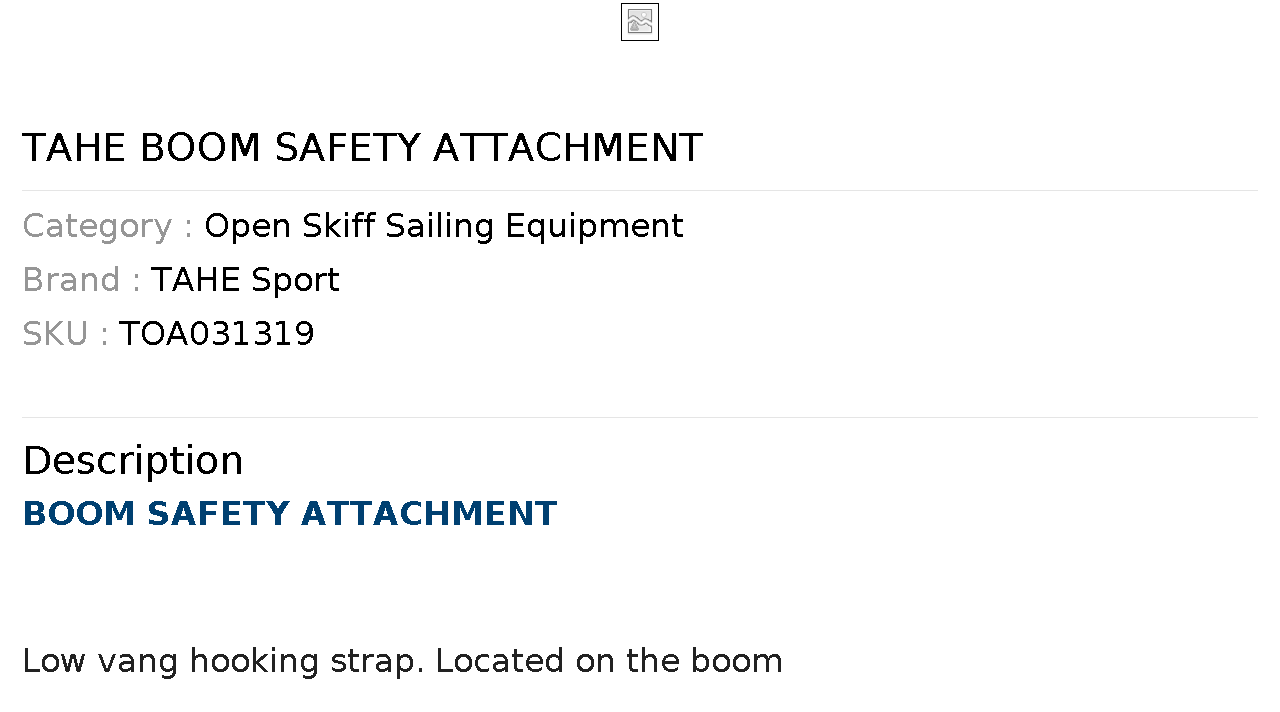Click the broken image placeholder icon

[x=640, y=22]
